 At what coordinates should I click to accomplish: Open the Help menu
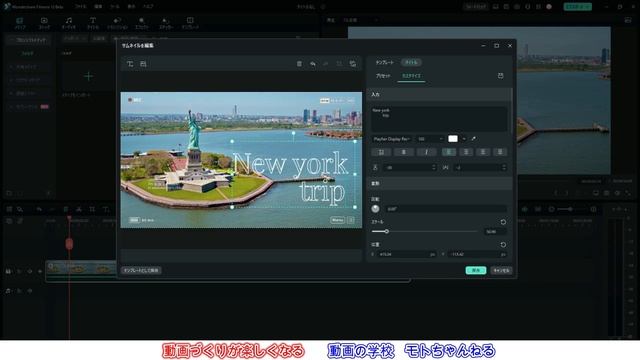148,7
